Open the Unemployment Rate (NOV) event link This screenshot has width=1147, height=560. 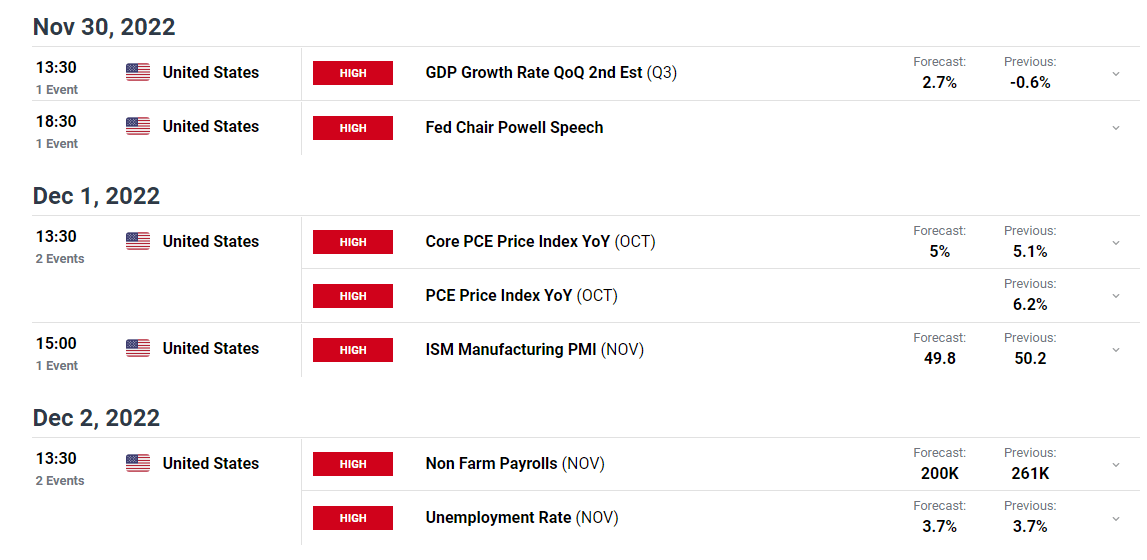[x=521, y=518]
